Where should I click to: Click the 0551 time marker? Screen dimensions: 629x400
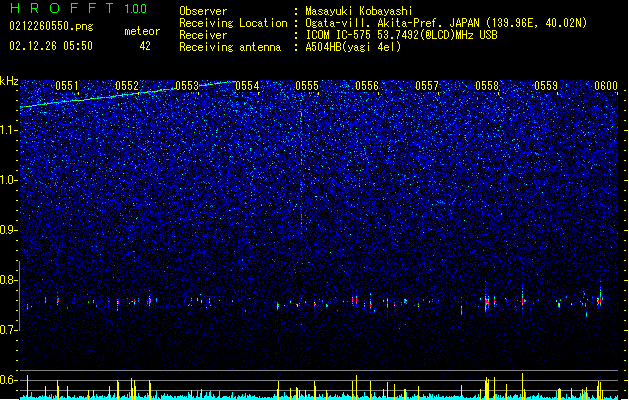tap(67, 85)
